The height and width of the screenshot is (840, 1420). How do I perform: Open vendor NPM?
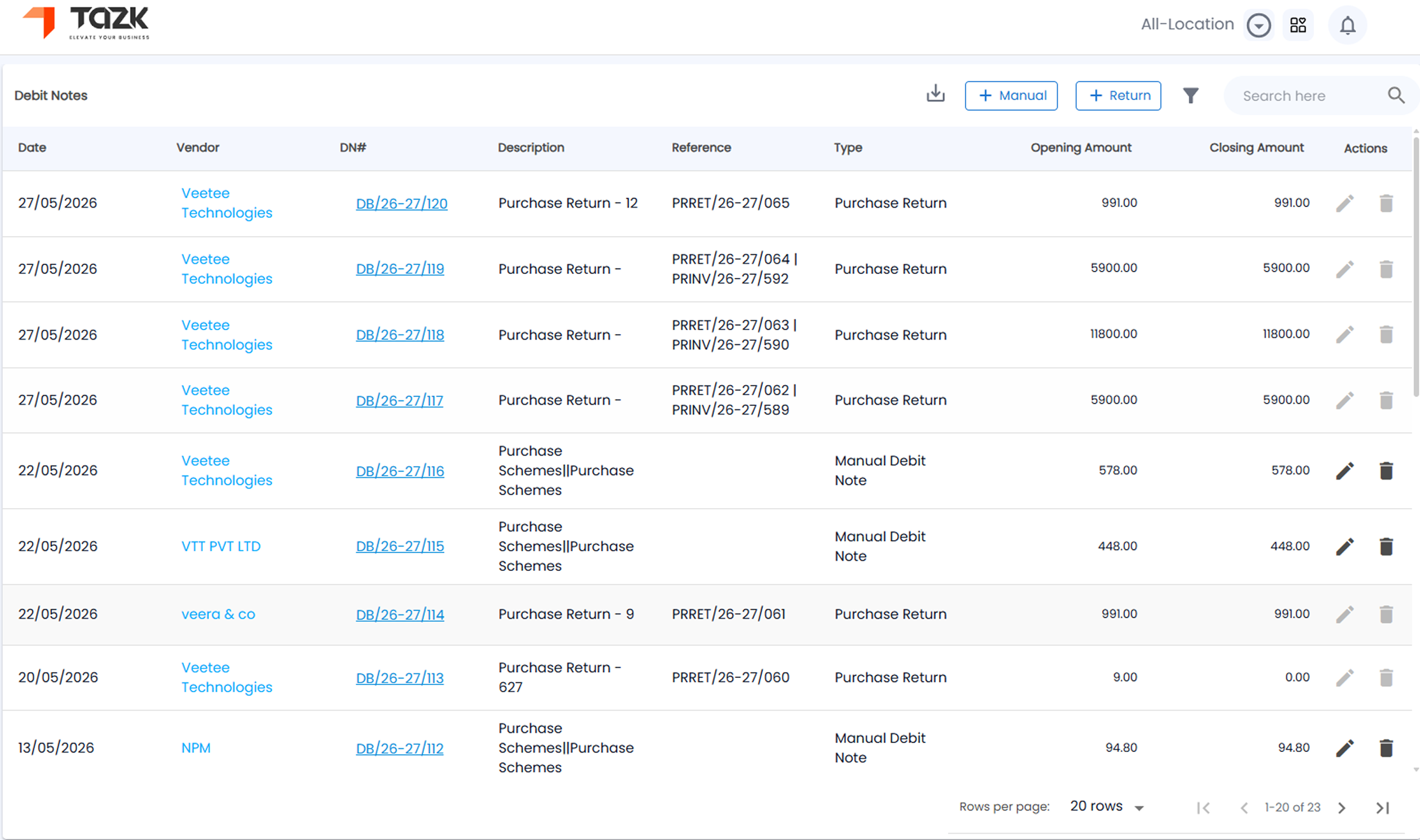[x=196, y=748]
